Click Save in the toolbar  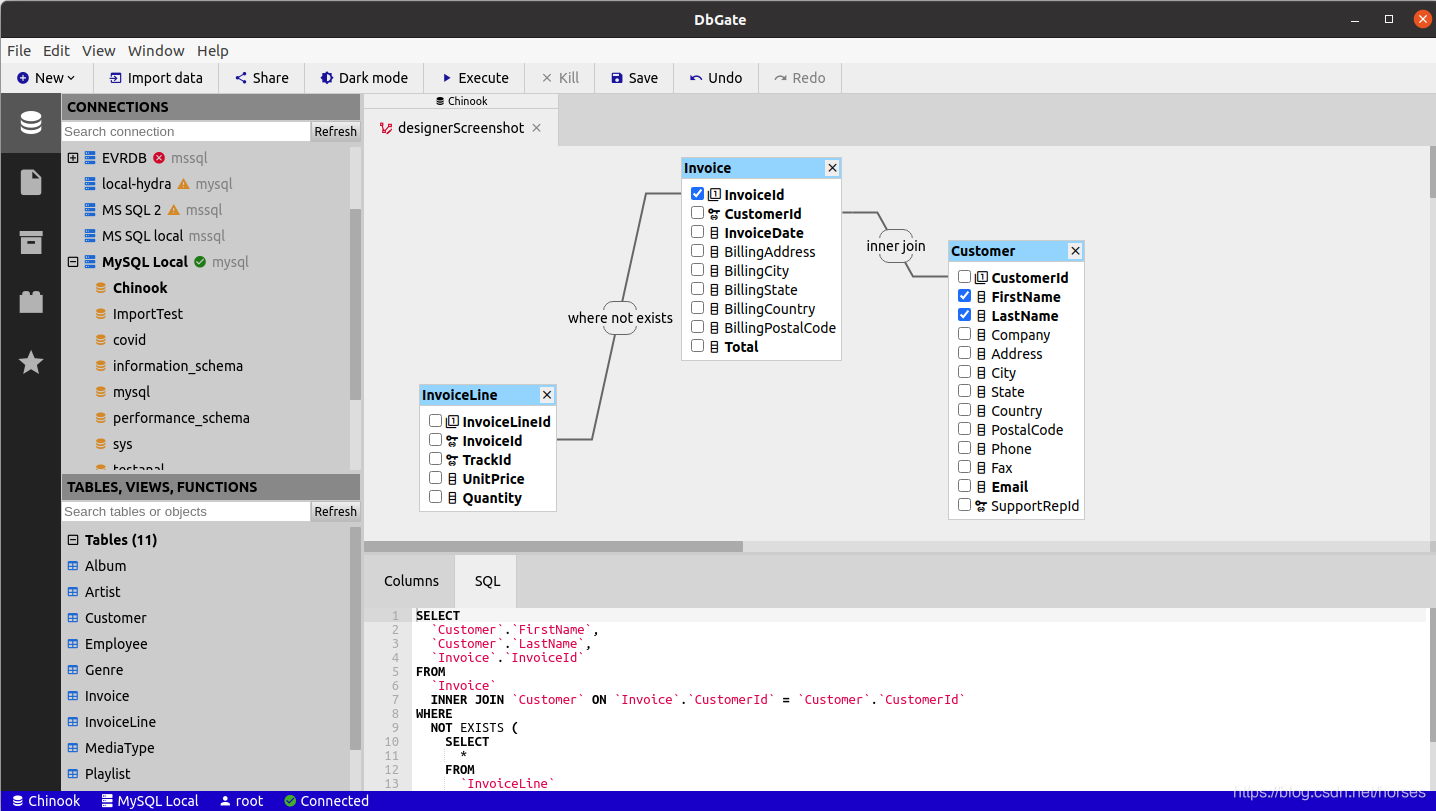633,78
